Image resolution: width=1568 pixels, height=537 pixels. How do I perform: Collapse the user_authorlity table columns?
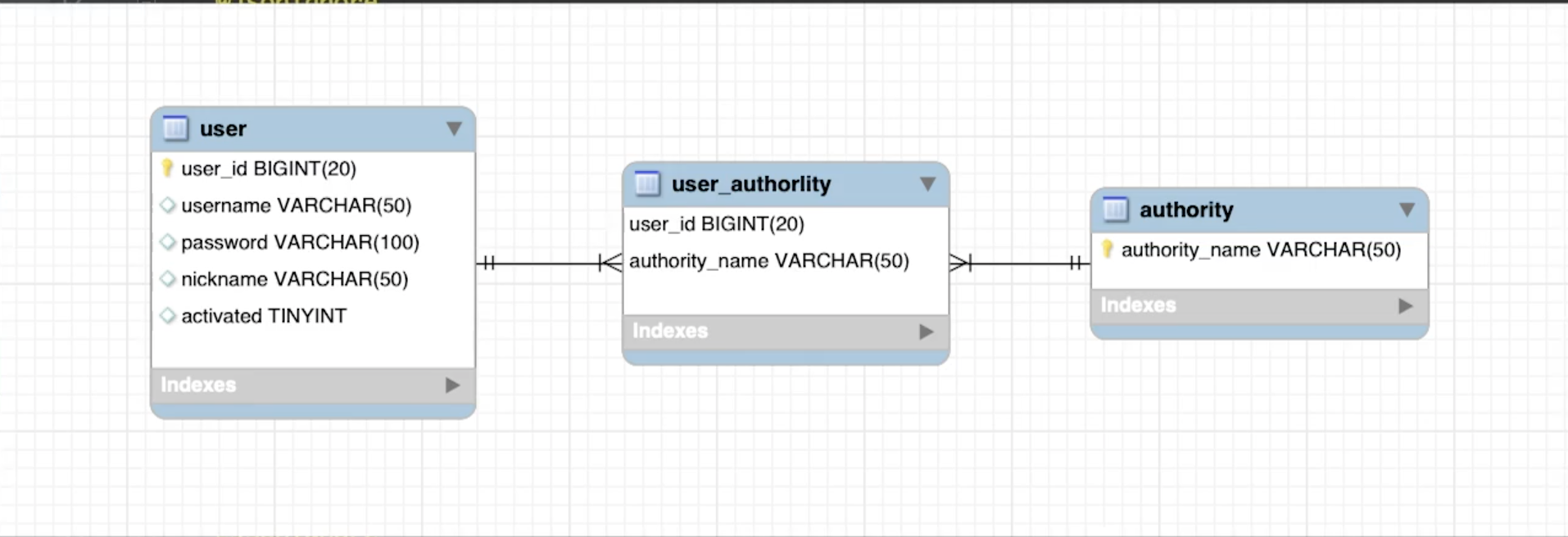[x=927, y=184]
